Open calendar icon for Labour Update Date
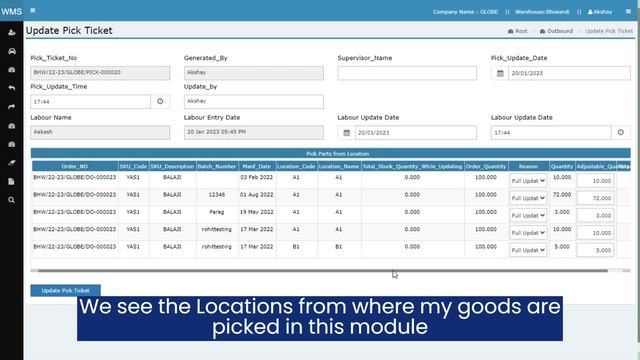640x360 pixels. pyautogui.click(x=347, y=133)
